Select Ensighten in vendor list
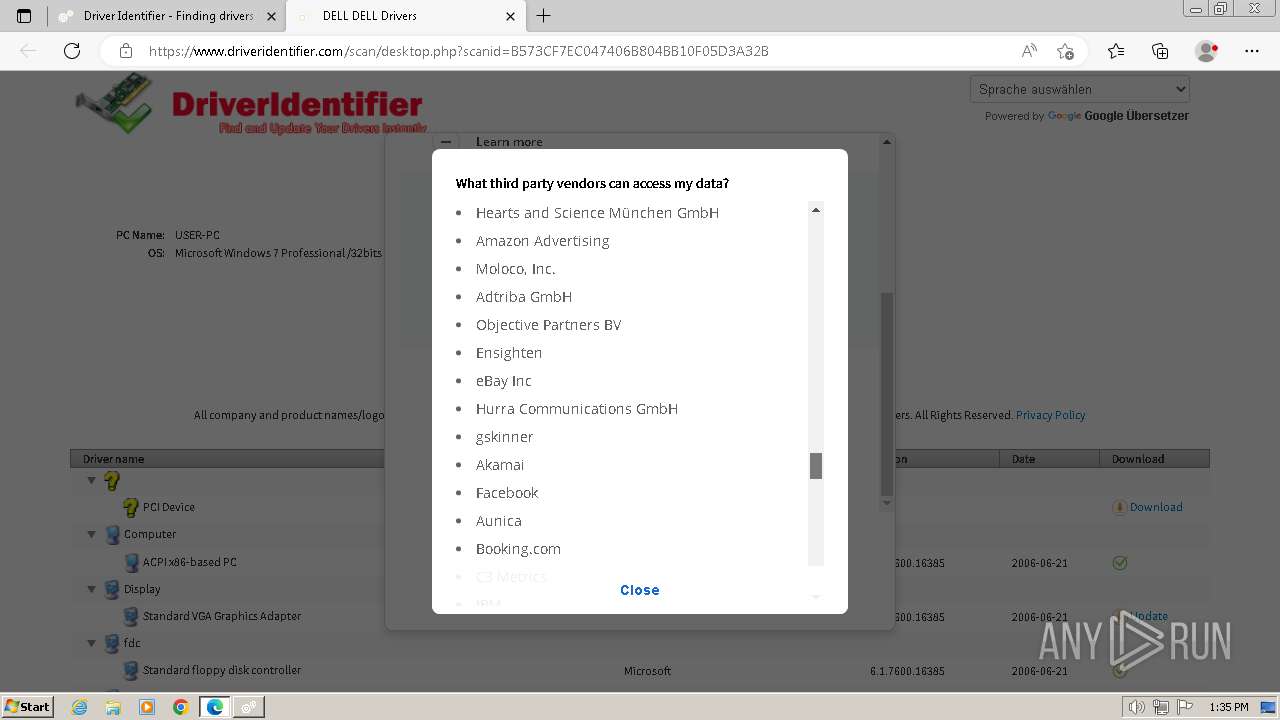Viewport: 1280px width, 720px height. pyautogui.click(x=509, y=353)
